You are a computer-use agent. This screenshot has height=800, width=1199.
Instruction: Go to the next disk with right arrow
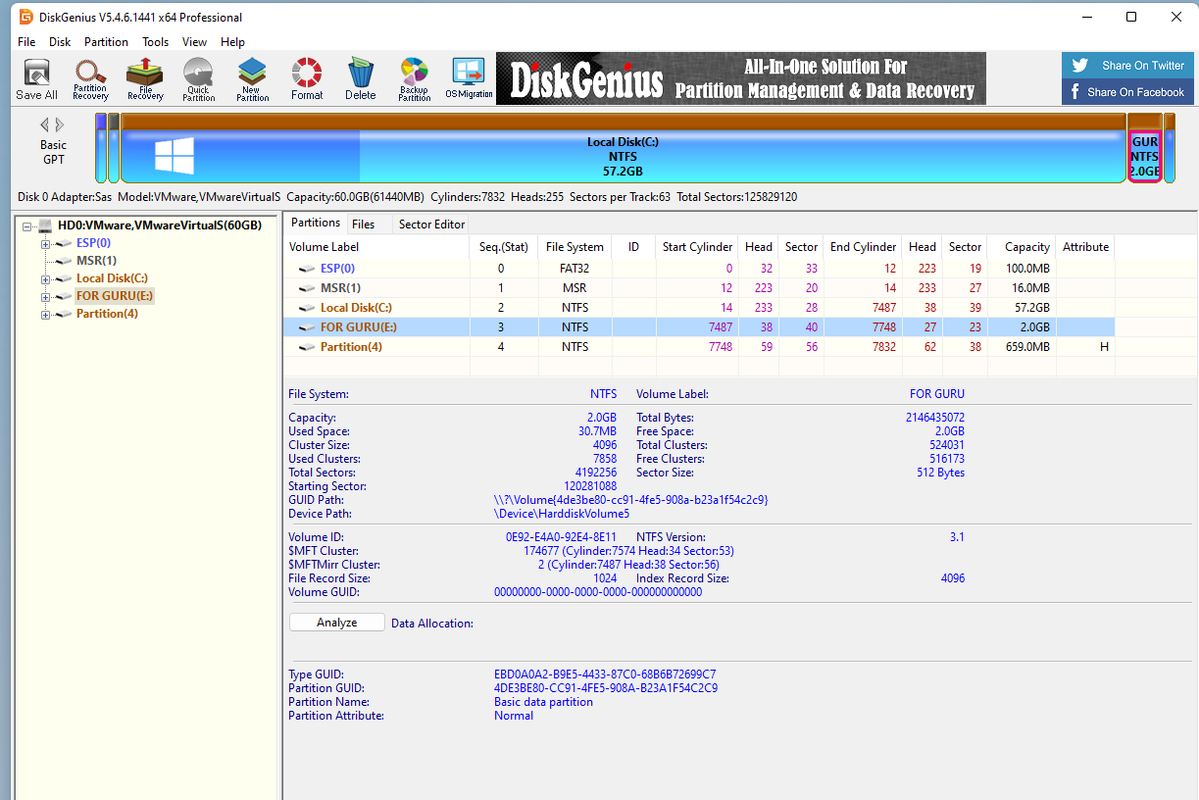coord(60,125)
